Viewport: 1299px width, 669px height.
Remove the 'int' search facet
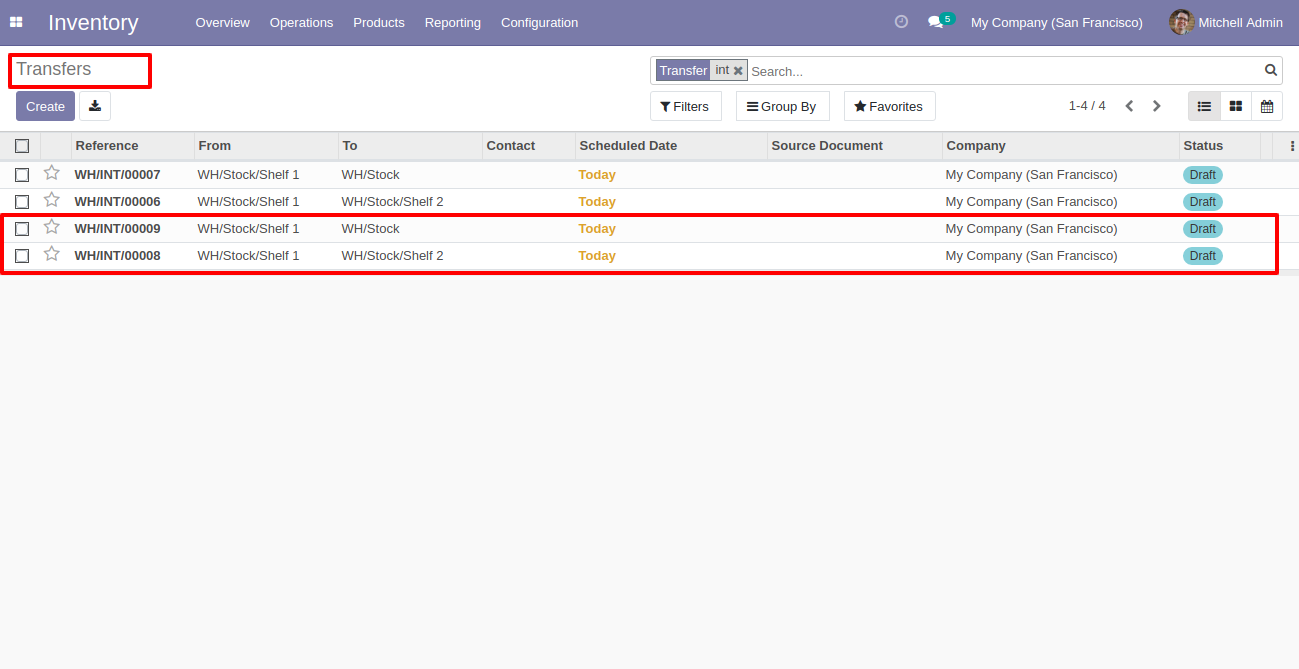click(738, 71)
